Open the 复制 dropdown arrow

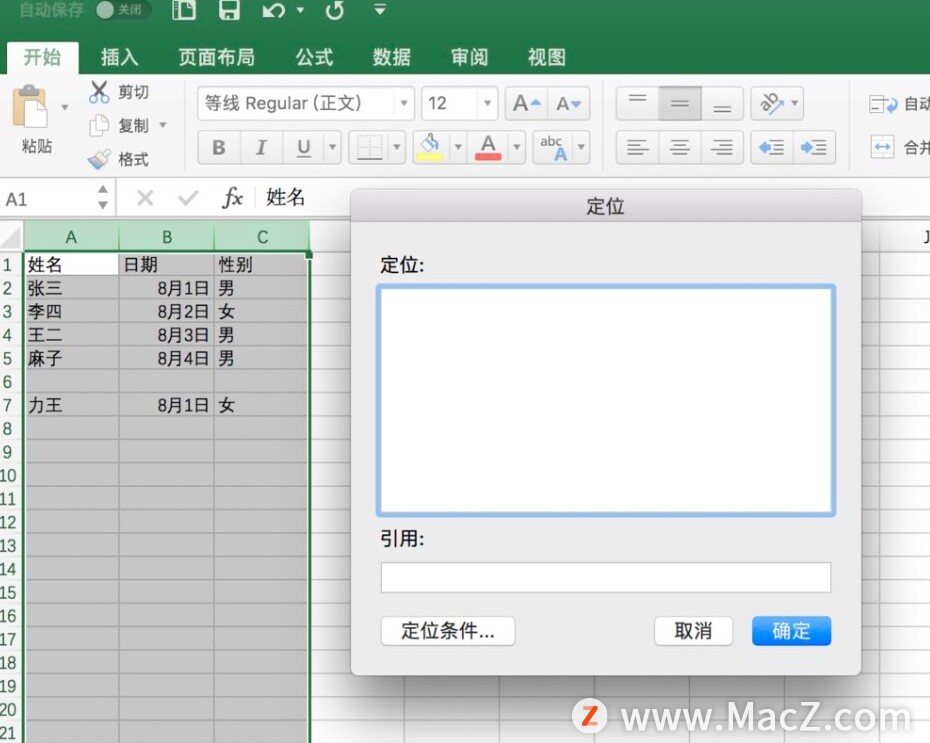(163, 125)
